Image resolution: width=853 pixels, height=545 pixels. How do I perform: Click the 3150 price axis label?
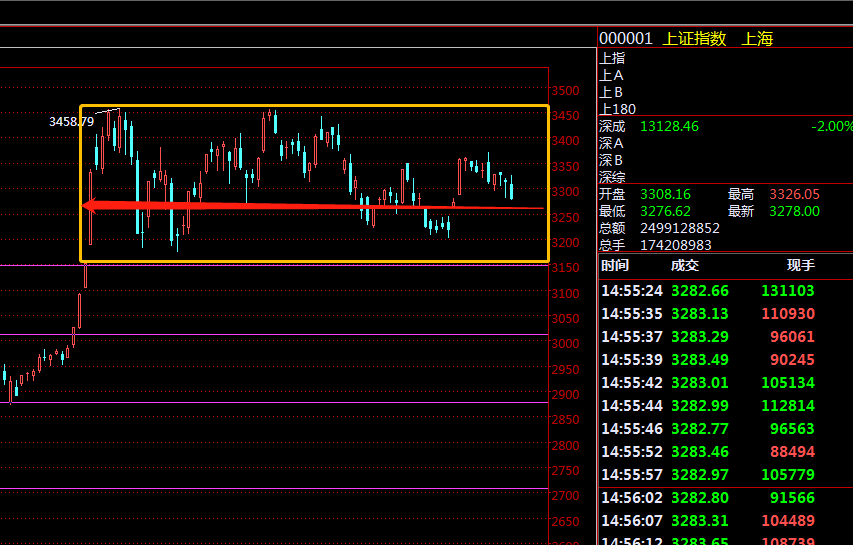tap(565, 268)
